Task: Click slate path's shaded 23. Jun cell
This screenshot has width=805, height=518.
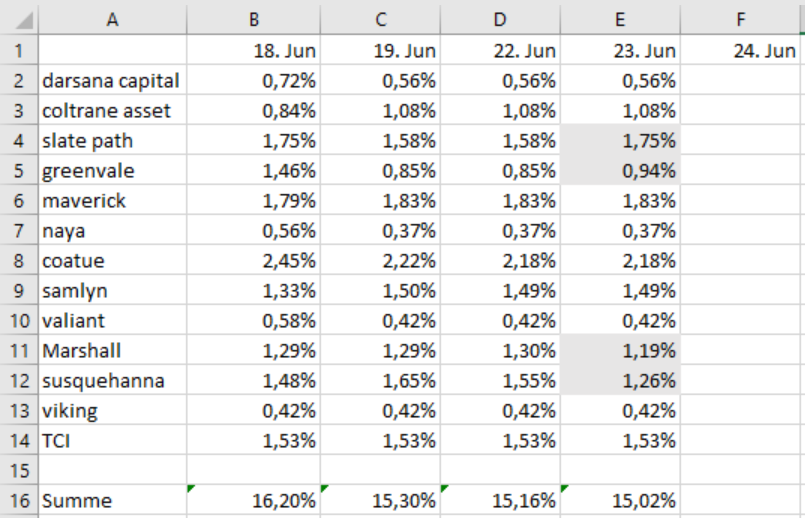Action: coord(621,140)
